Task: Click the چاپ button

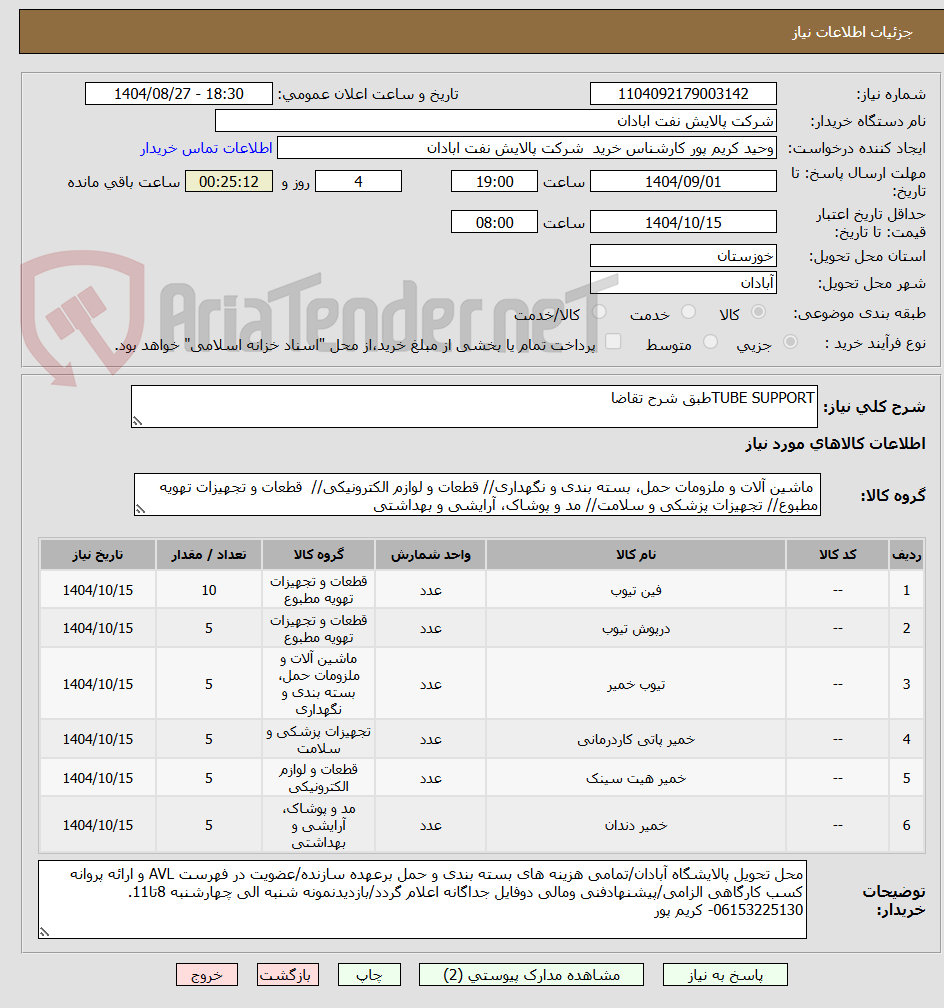Action: pyautogui.click(x=369, y=974)
